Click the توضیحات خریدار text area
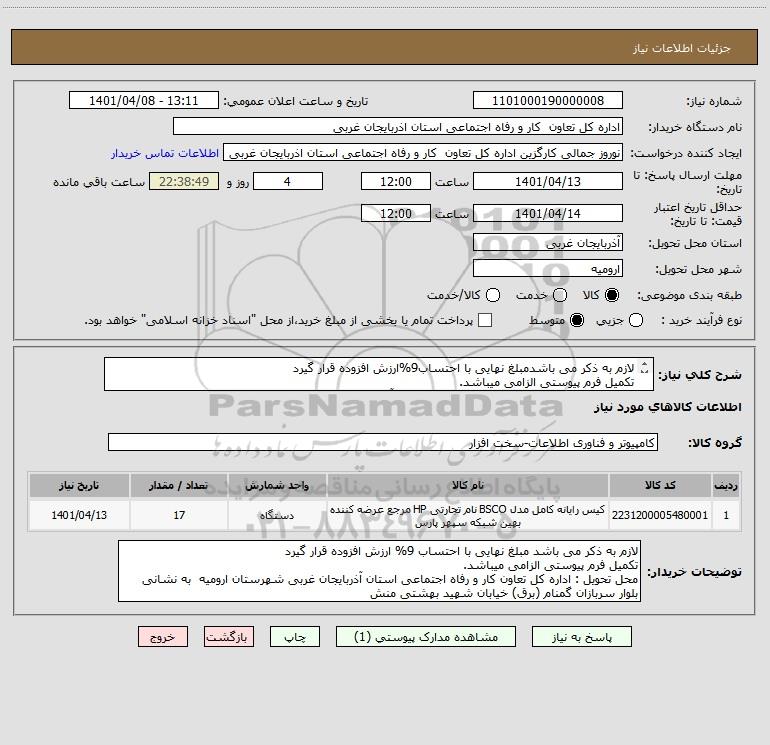 [x=379, y=572]
